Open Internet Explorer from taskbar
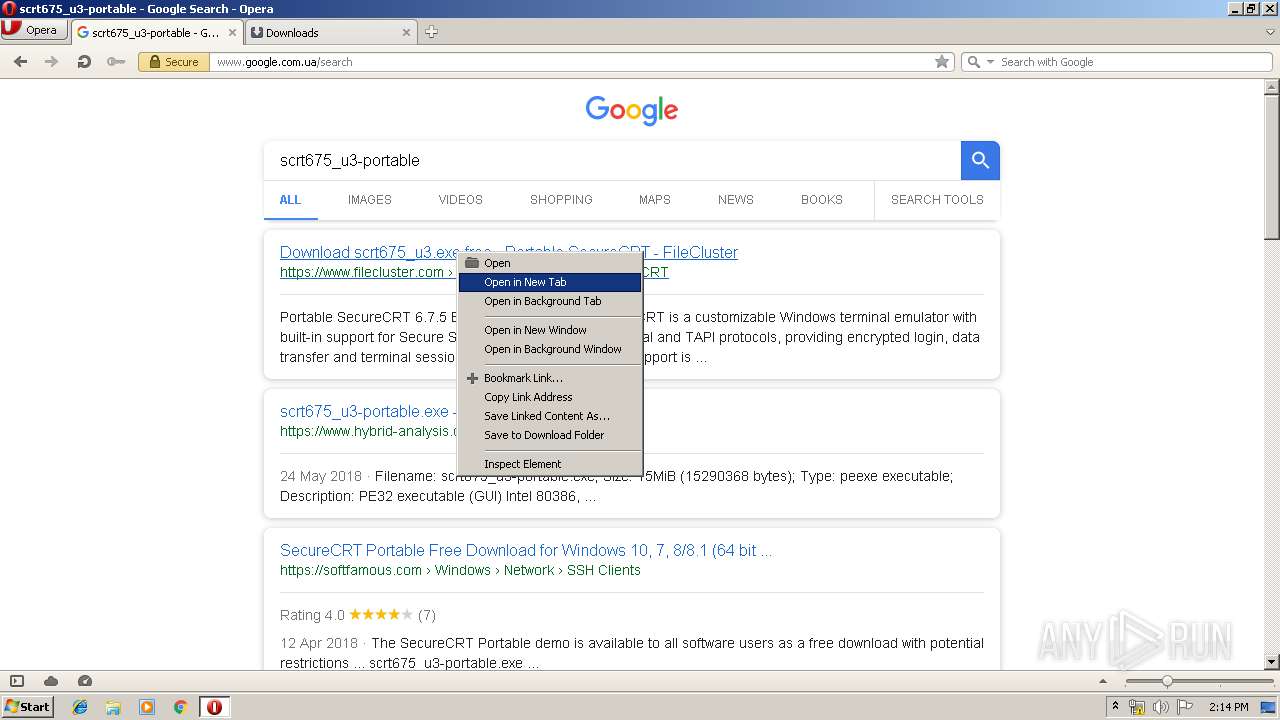Image resolution: width=1280 pixels, height=720 pixels. 80,707
